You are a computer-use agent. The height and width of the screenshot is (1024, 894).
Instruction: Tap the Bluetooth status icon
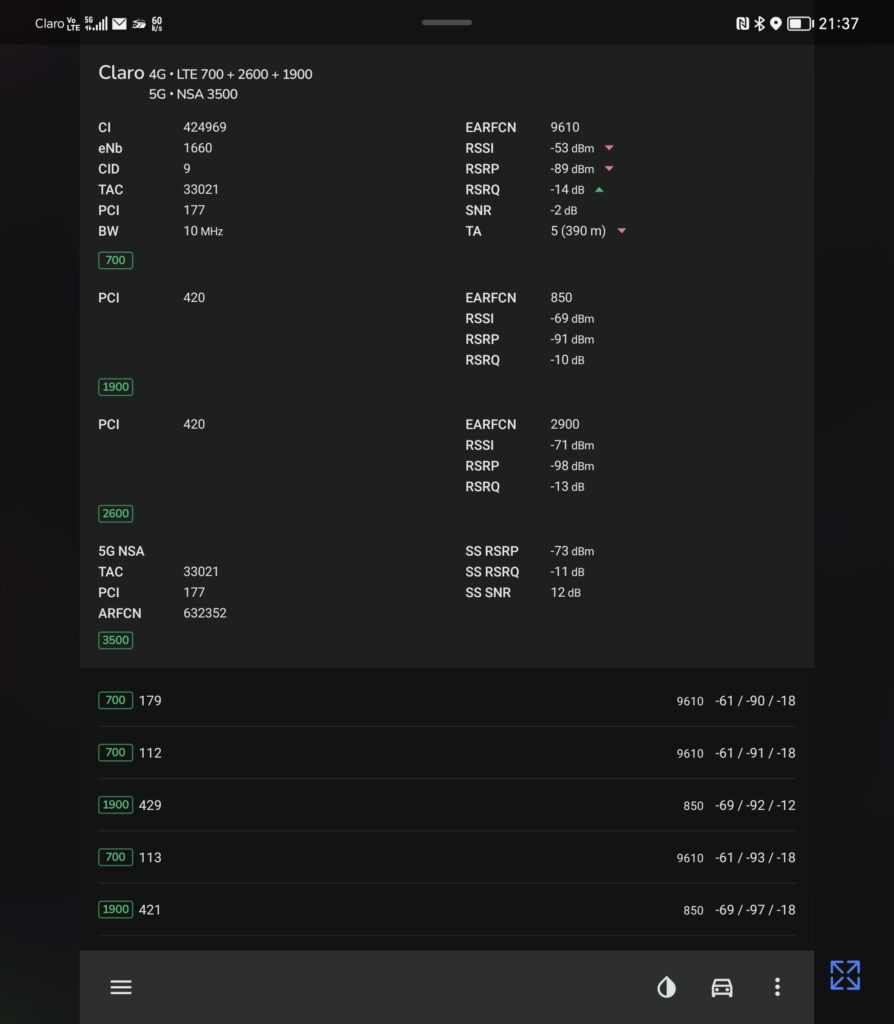pos(759,24)
